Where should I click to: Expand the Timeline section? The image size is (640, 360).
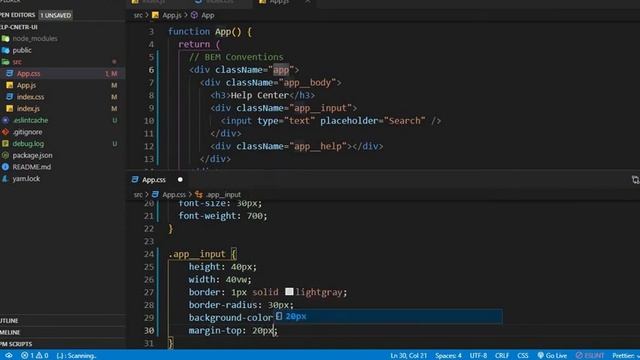click(x=10, y=332)
